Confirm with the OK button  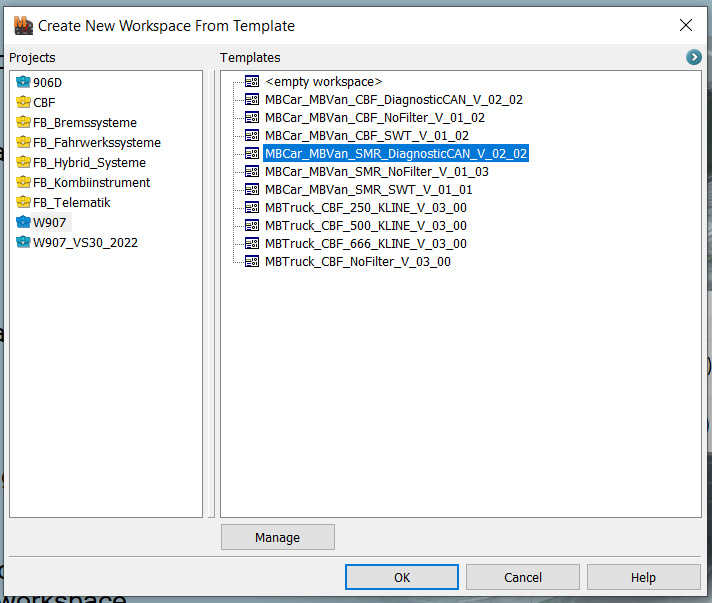[401, 577]
